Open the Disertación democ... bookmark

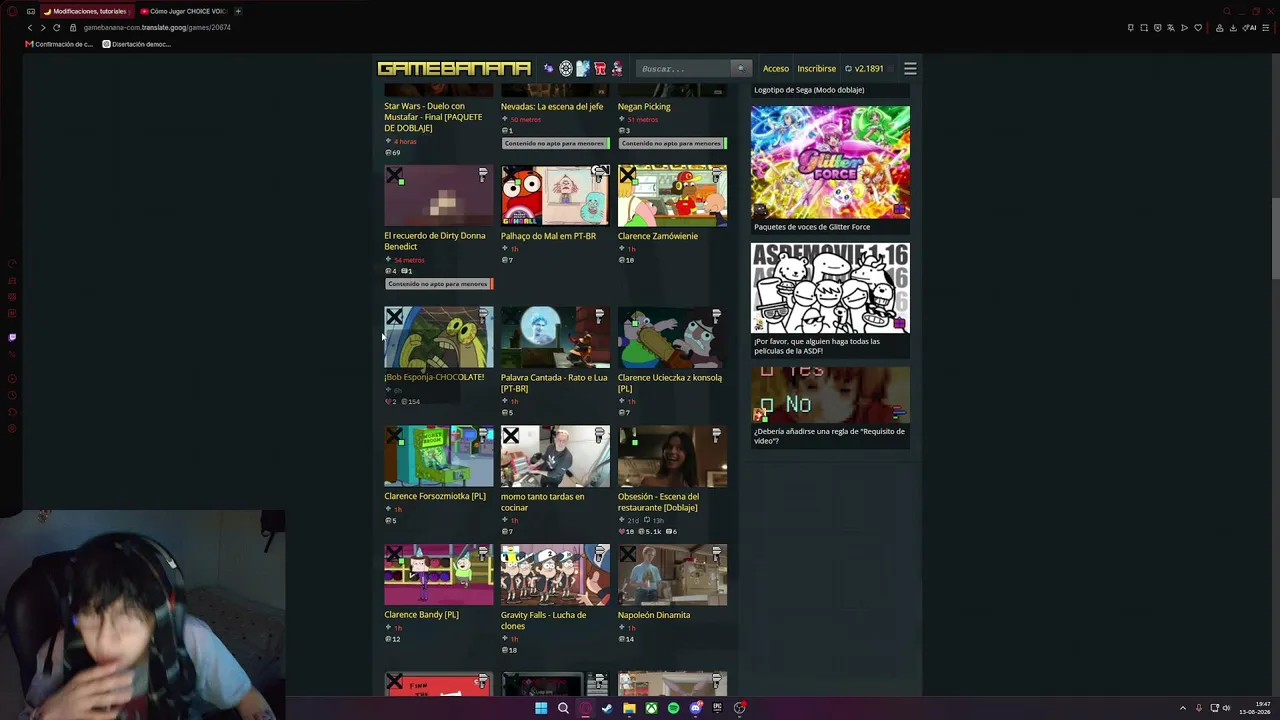(137, 44)
